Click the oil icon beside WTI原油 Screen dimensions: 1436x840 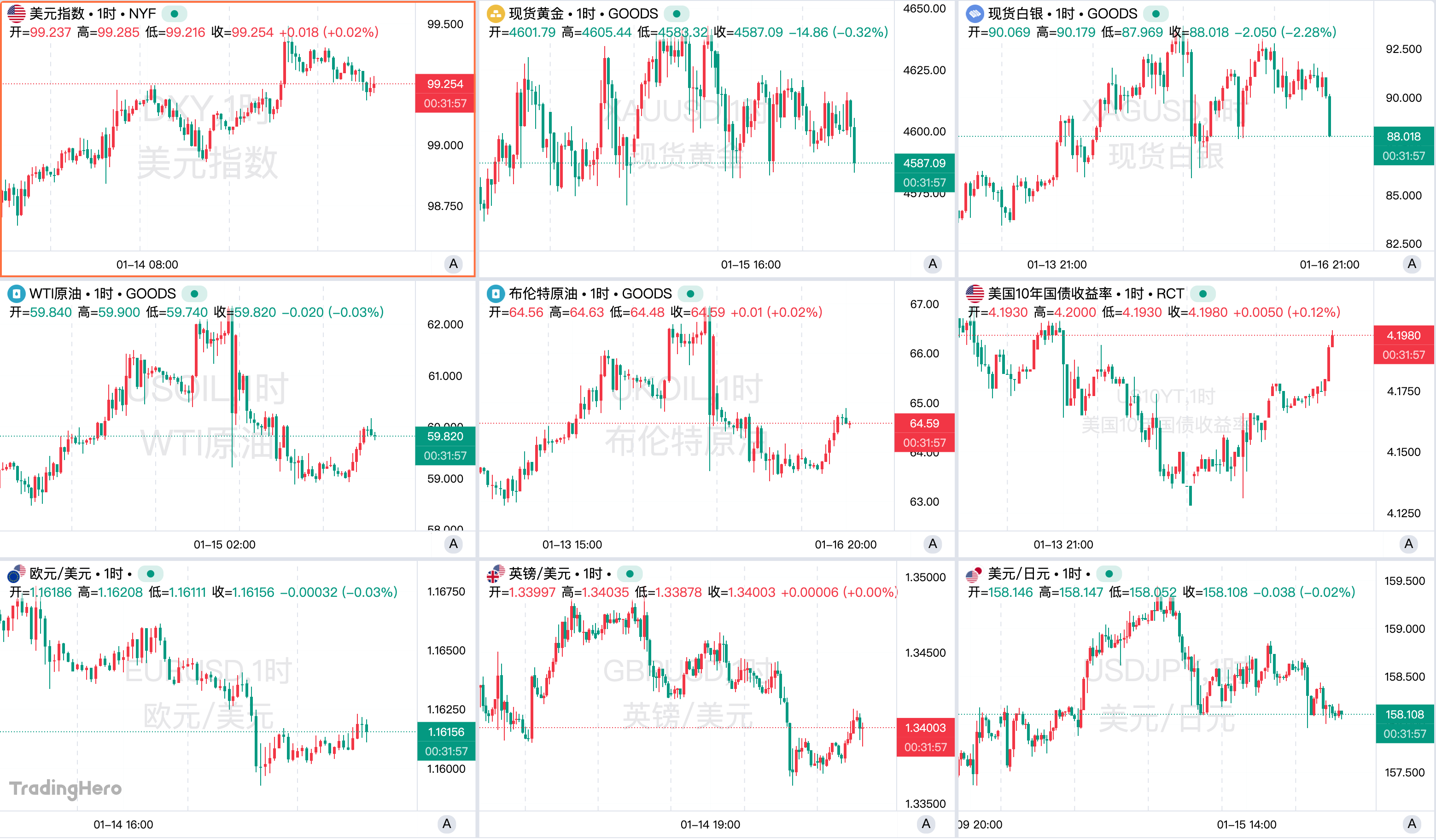click(16, 293)
